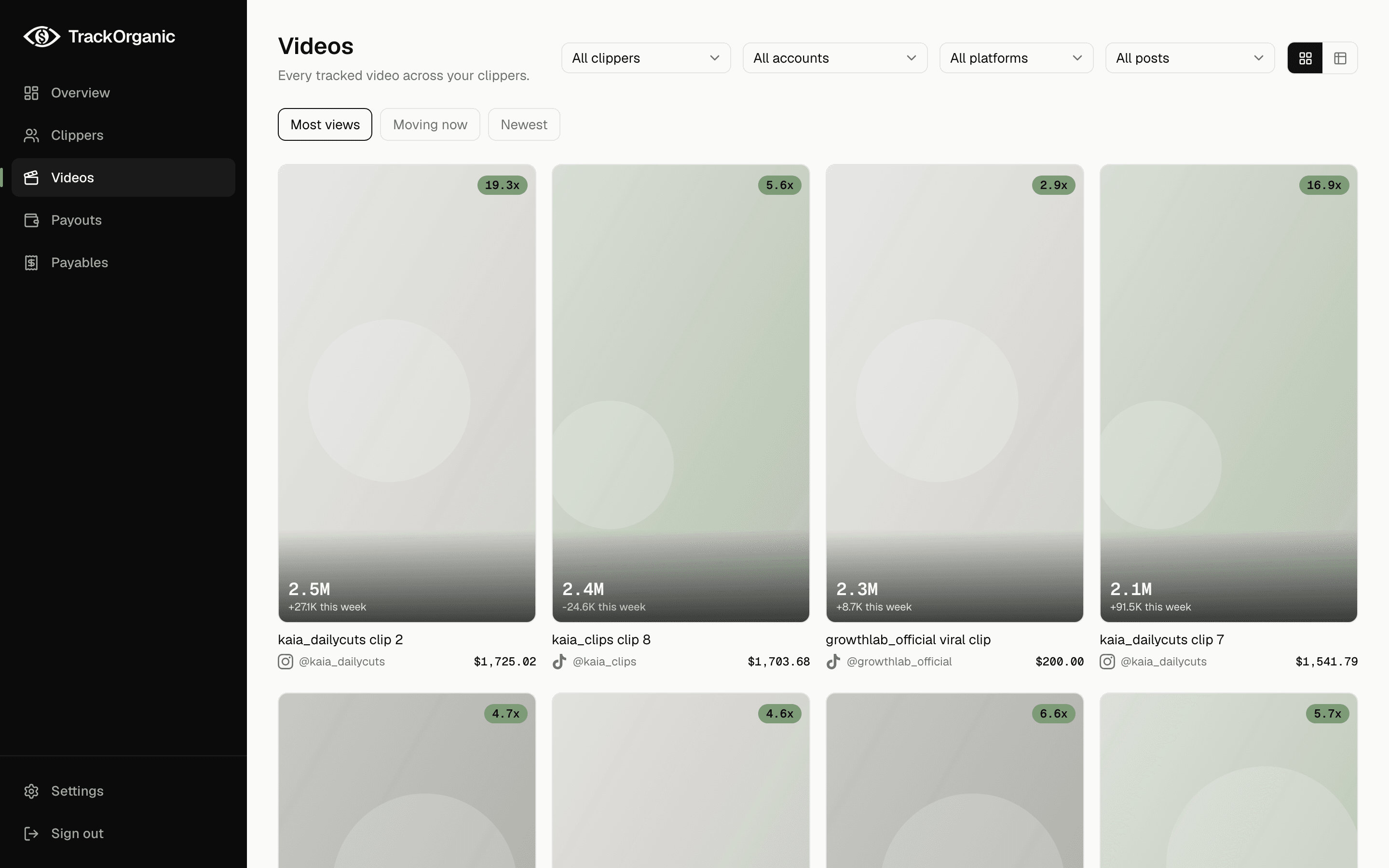
Task: Sort videos by Newest tab
Action: click(524, 124)
